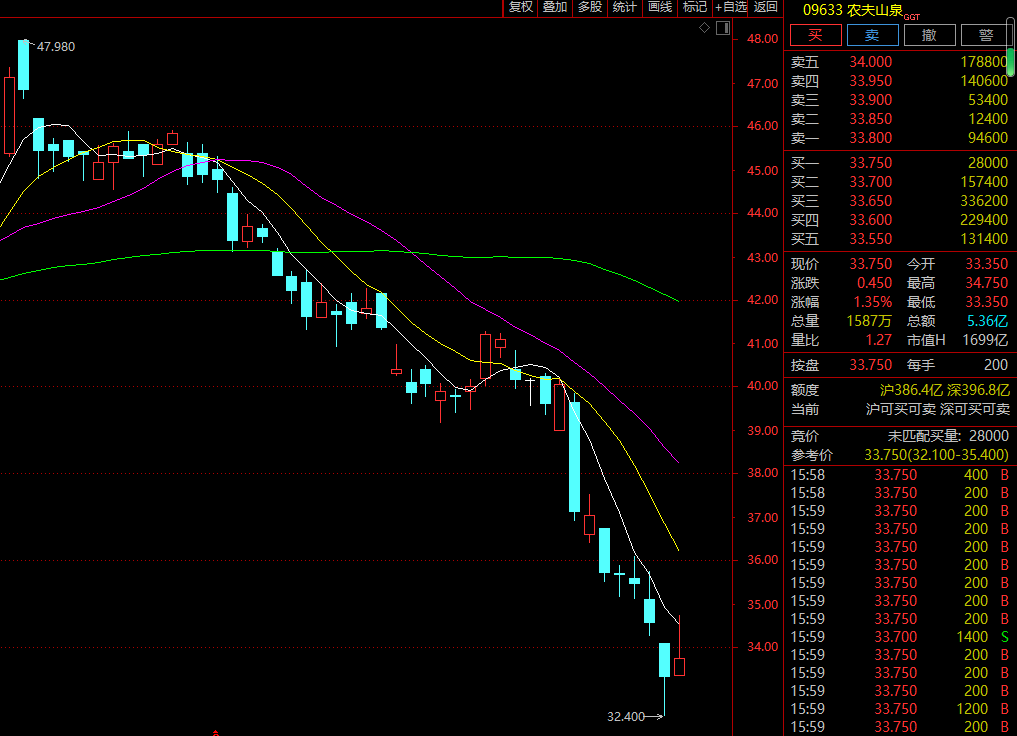Click 卖五 volume 178800
Screen dimensions: 1017x736
[x=984, y=62]
